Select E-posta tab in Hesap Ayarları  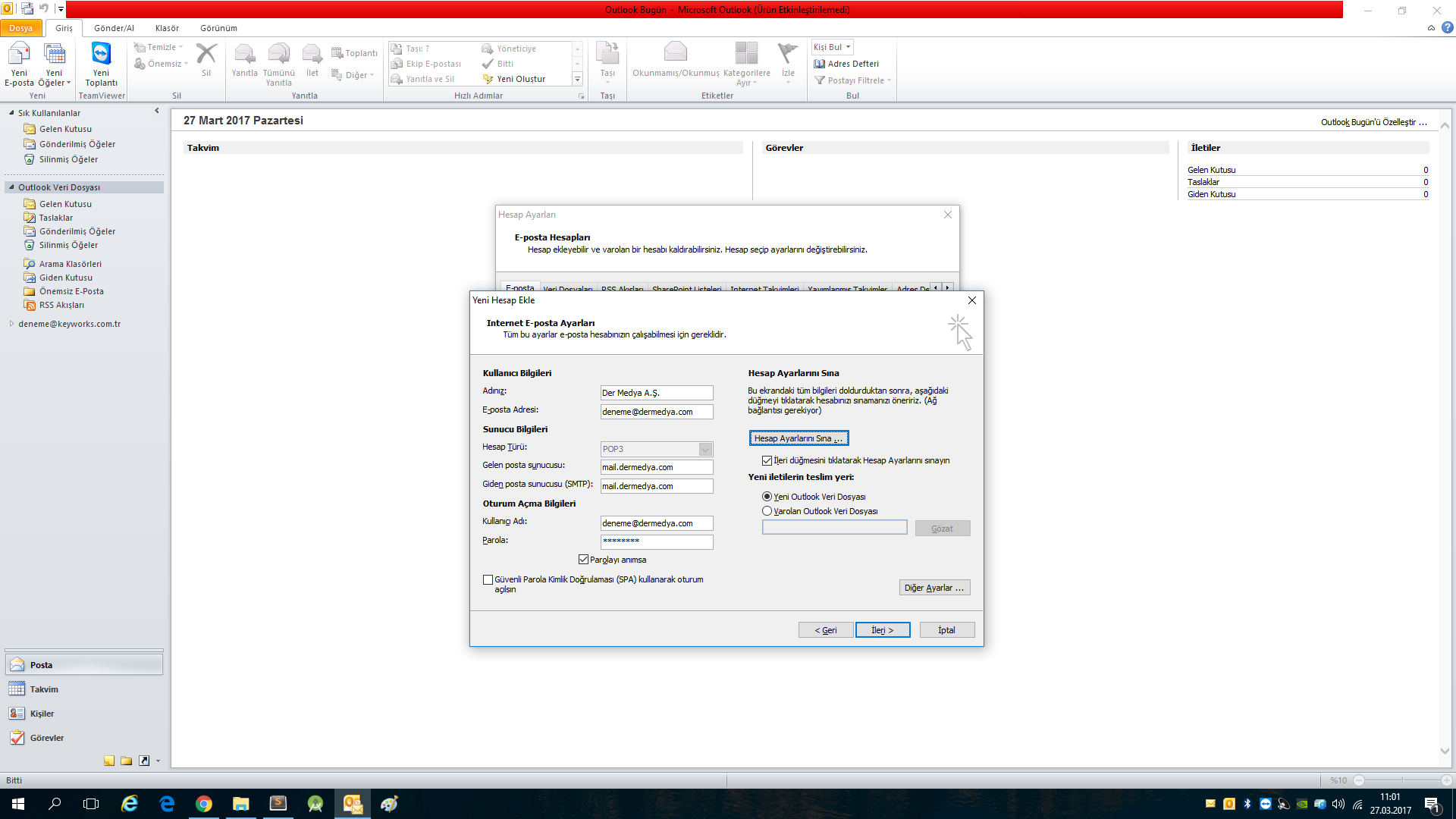[x=520, y=287]
